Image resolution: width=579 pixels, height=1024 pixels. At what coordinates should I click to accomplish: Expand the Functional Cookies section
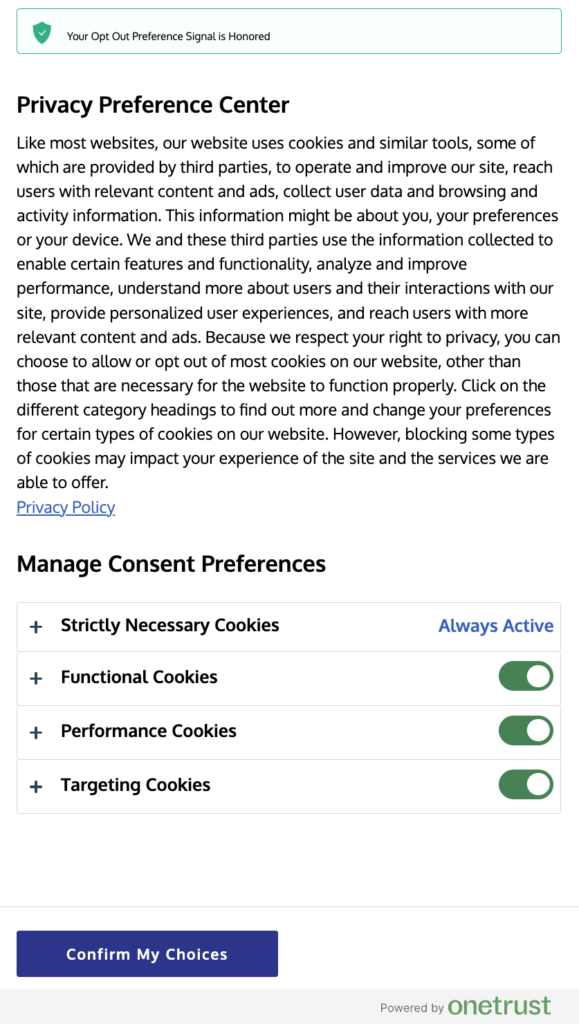[36, 676]
